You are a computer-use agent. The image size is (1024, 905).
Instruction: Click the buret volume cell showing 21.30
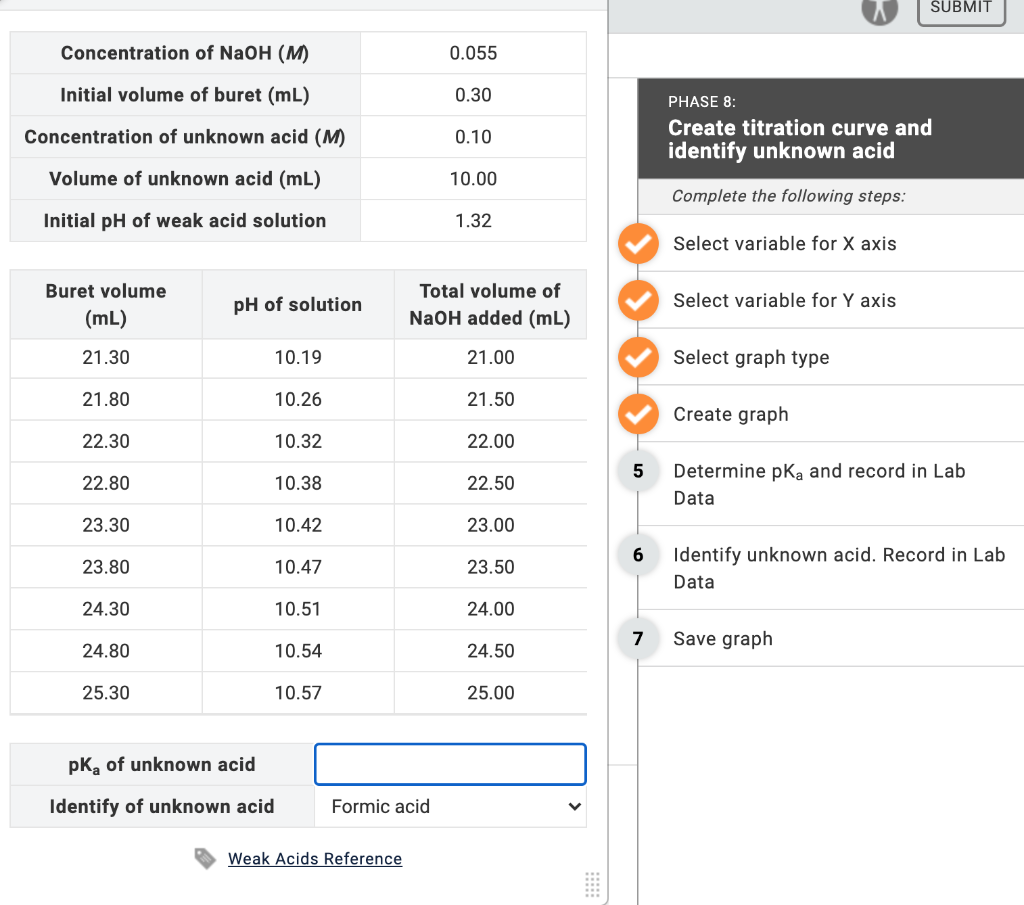point(105,357)
